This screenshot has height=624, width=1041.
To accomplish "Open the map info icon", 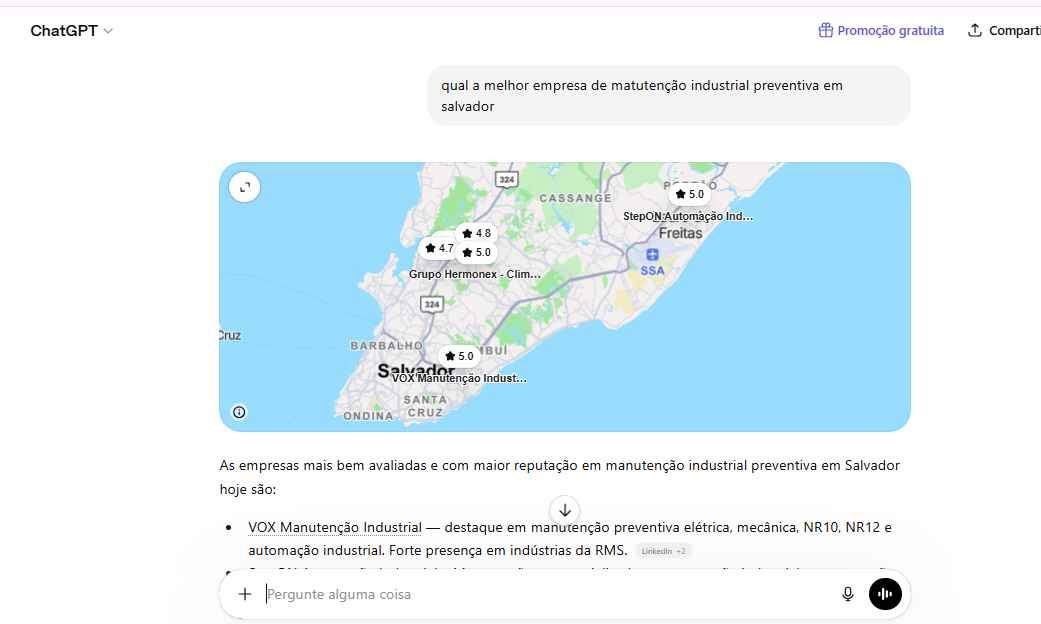I will point(239,412).
